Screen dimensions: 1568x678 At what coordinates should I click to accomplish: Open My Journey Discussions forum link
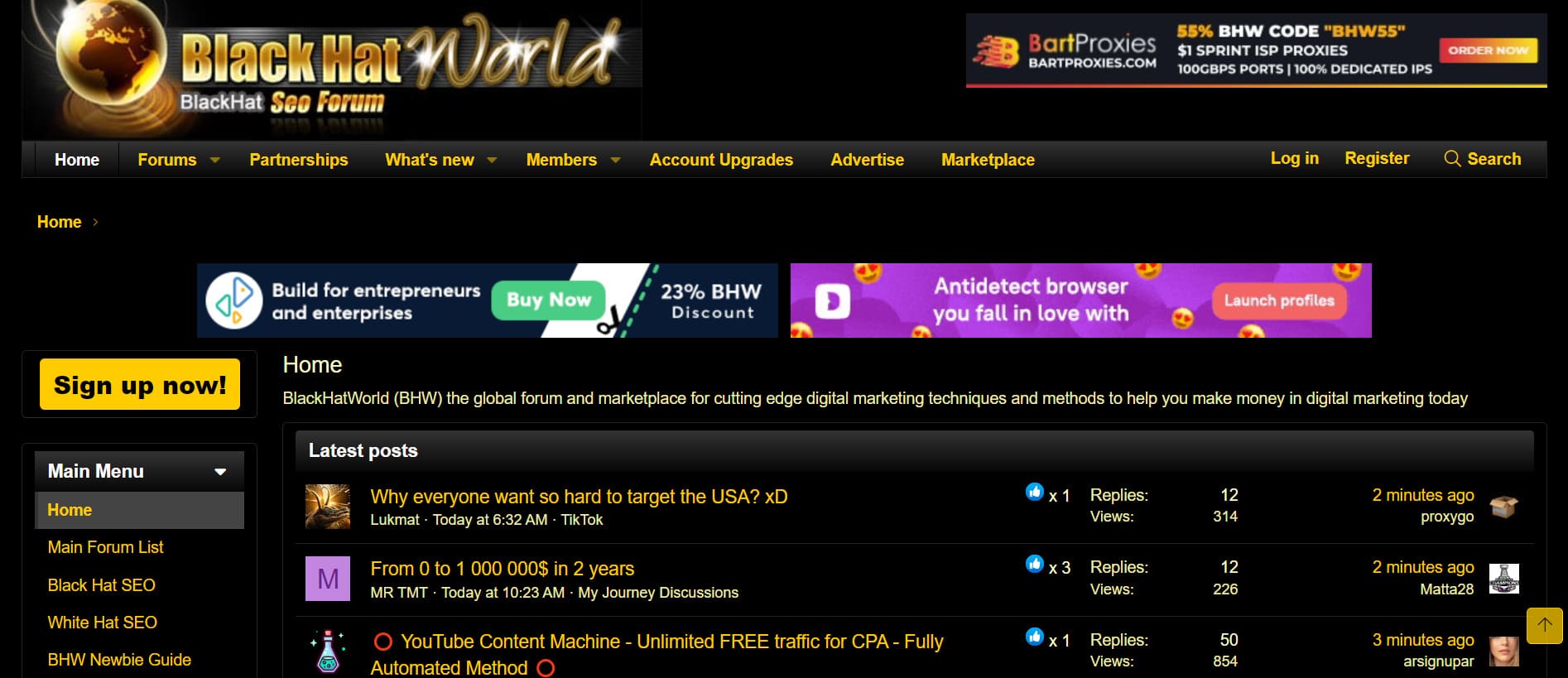(658, 593)
